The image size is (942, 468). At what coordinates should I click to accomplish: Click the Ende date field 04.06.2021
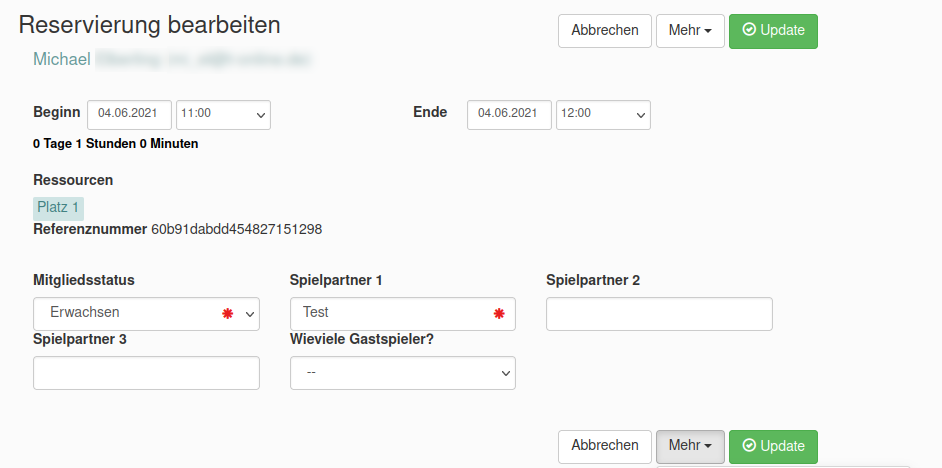point(509,114)
